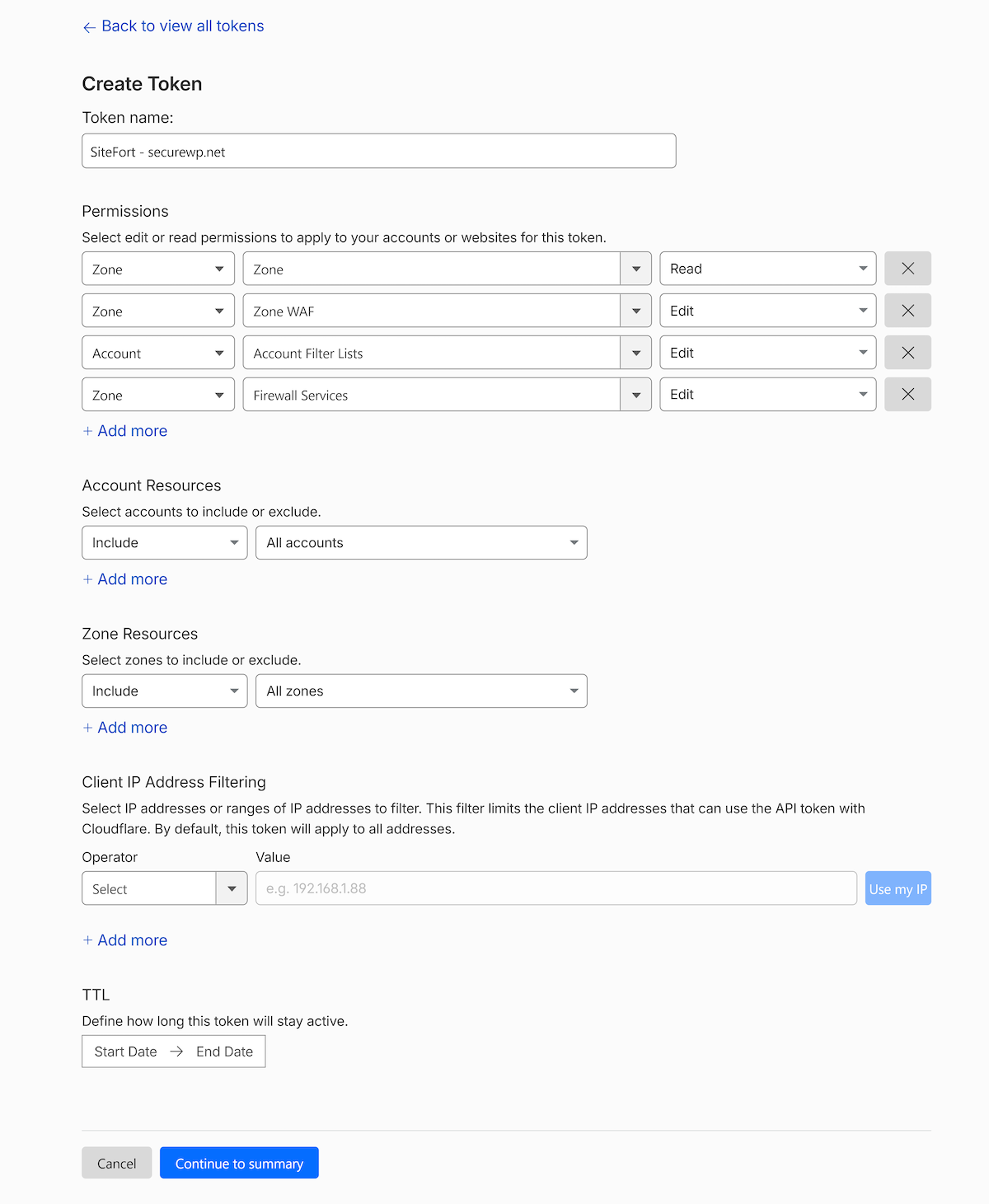The height and width of the screenshot is (1204, 989).
Task: Open Include dropdown under Zone Resources
Action: point(164,691)
